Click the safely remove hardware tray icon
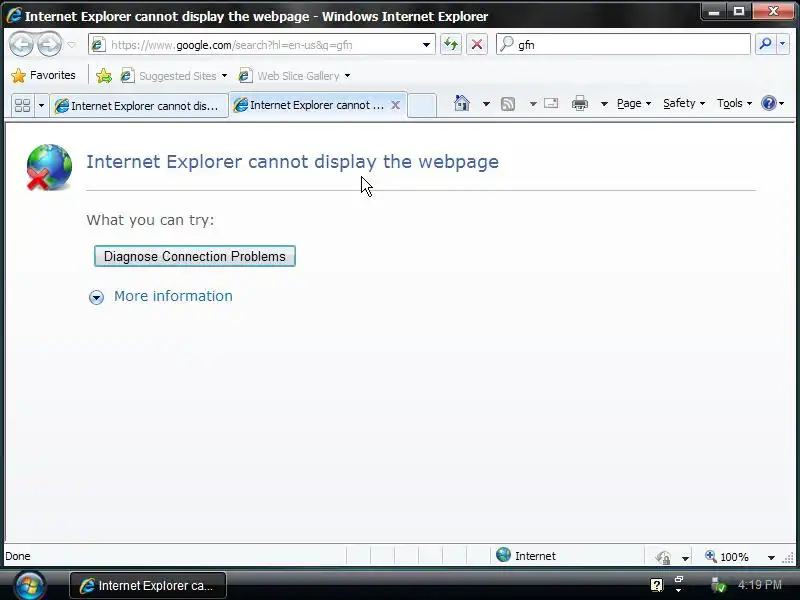800x600 pixels. click(718, 585)
